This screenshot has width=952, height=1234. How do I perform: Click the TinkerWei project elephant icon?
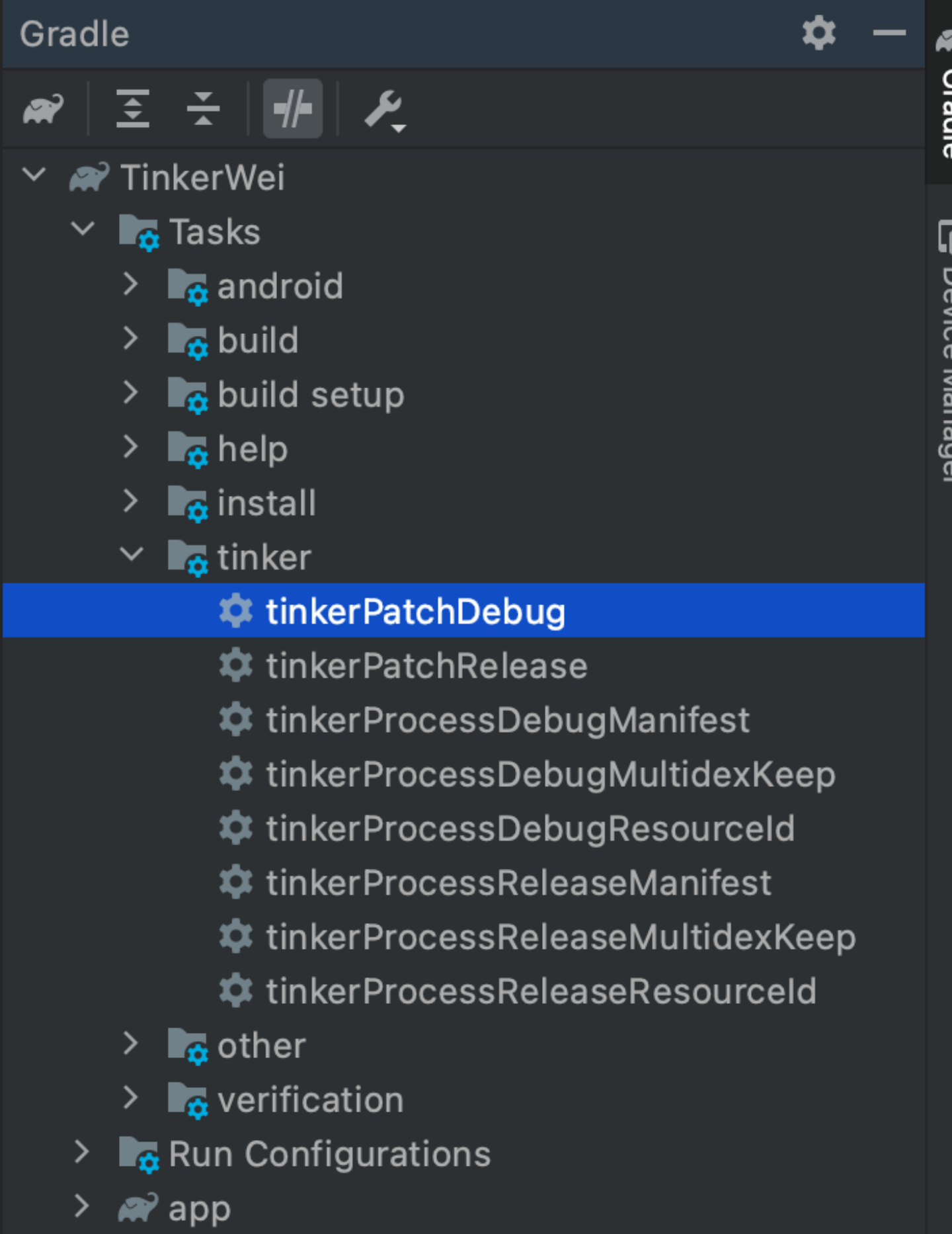tap(90, 177)
